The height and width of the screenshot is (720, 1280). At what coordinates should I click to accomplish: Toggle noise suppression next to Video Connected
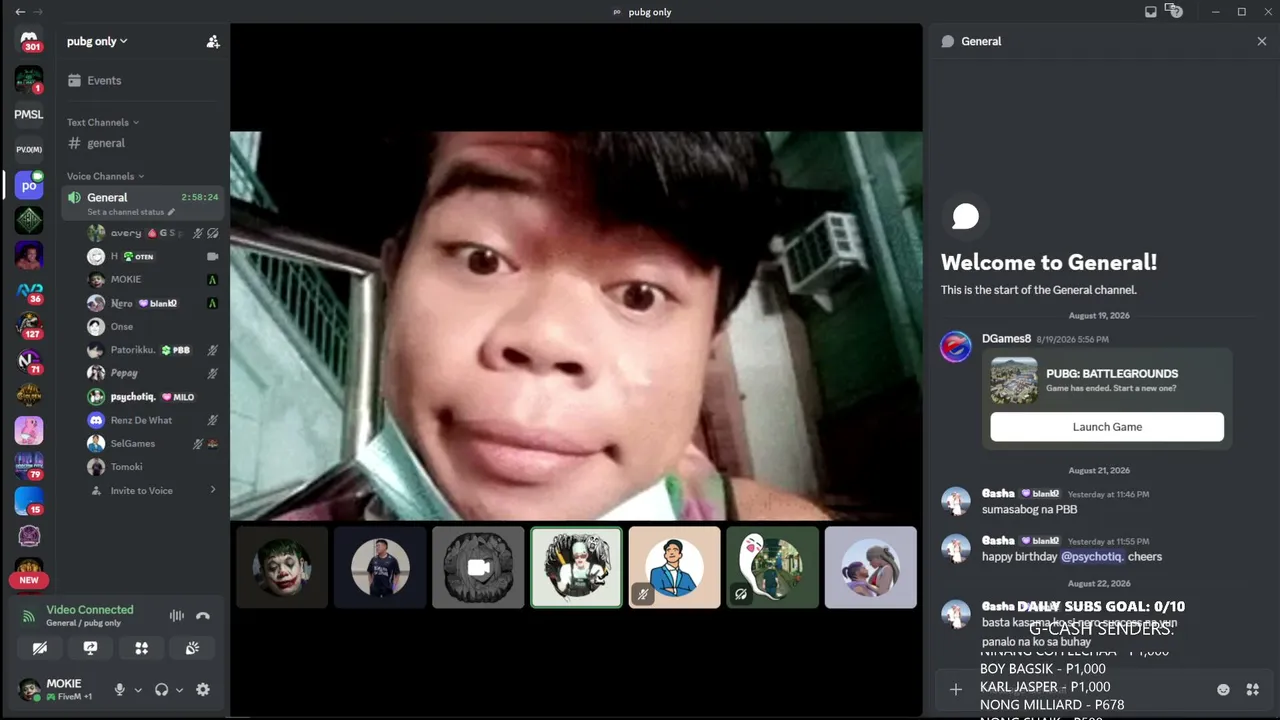click(177, 616)
